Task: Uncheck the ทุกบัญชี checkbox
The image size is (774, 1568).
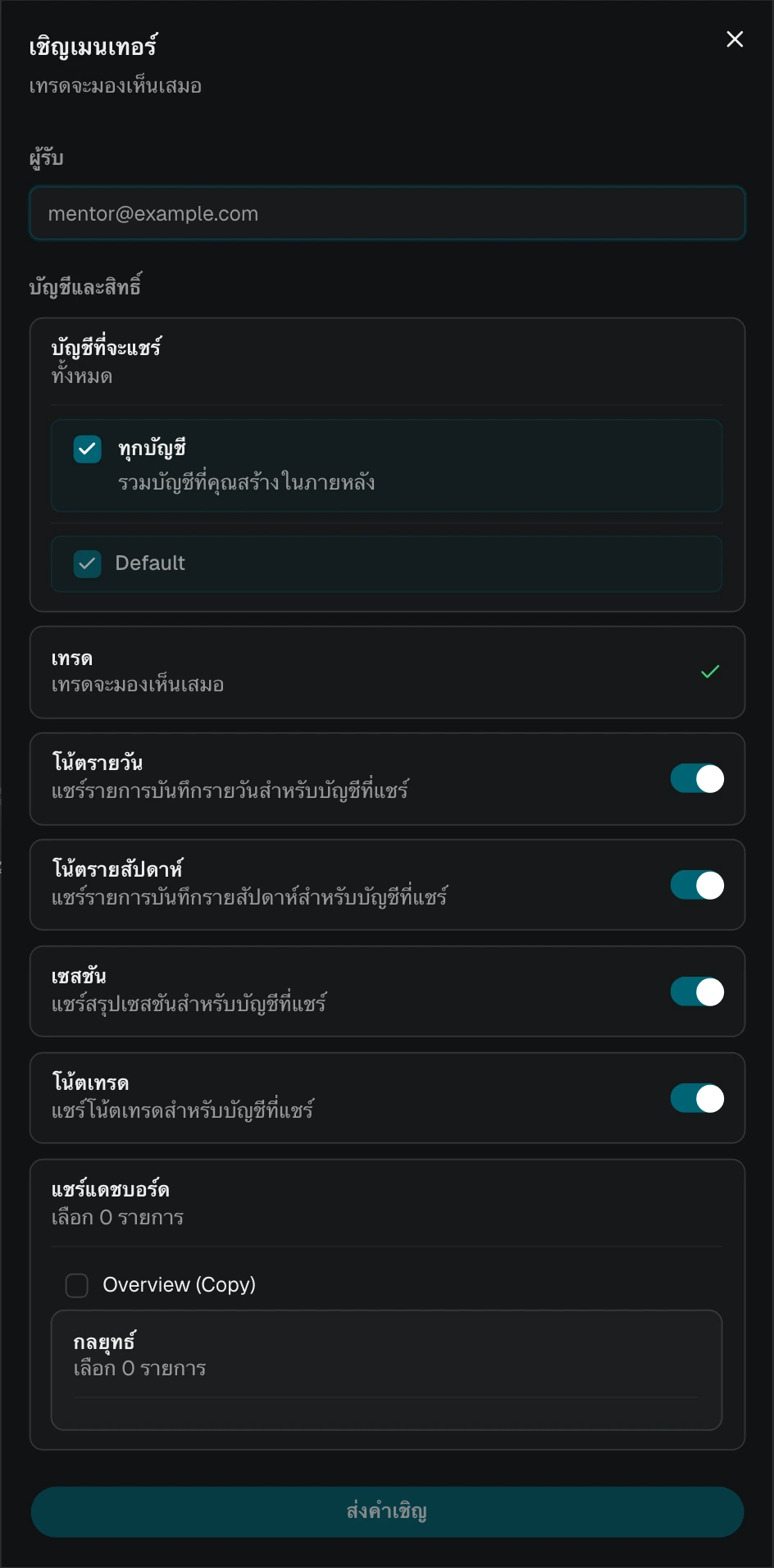Action: [x=87, y=449]
